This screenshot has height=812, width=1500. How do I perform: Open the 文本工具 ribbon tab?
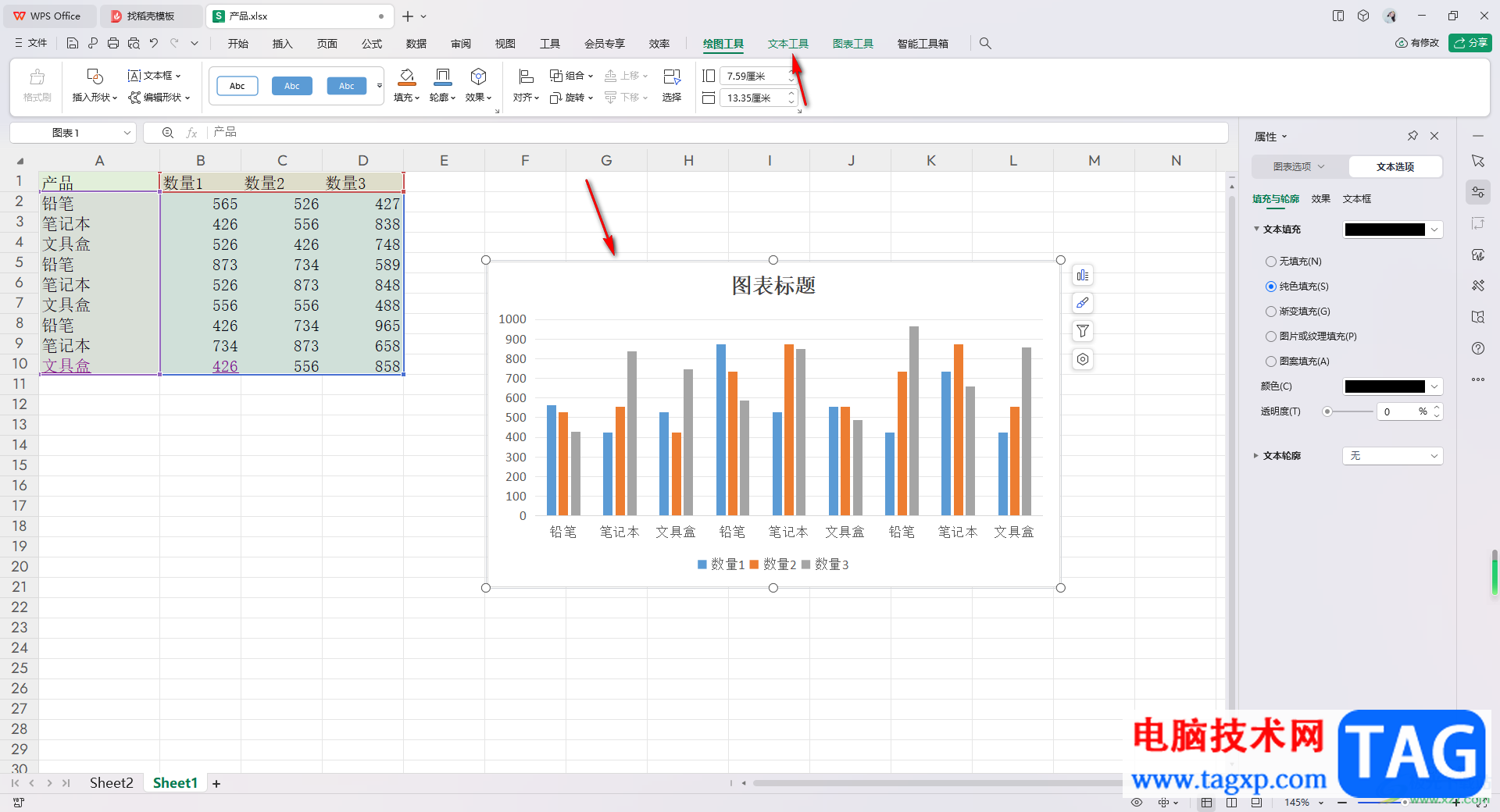tap(788, 44)
